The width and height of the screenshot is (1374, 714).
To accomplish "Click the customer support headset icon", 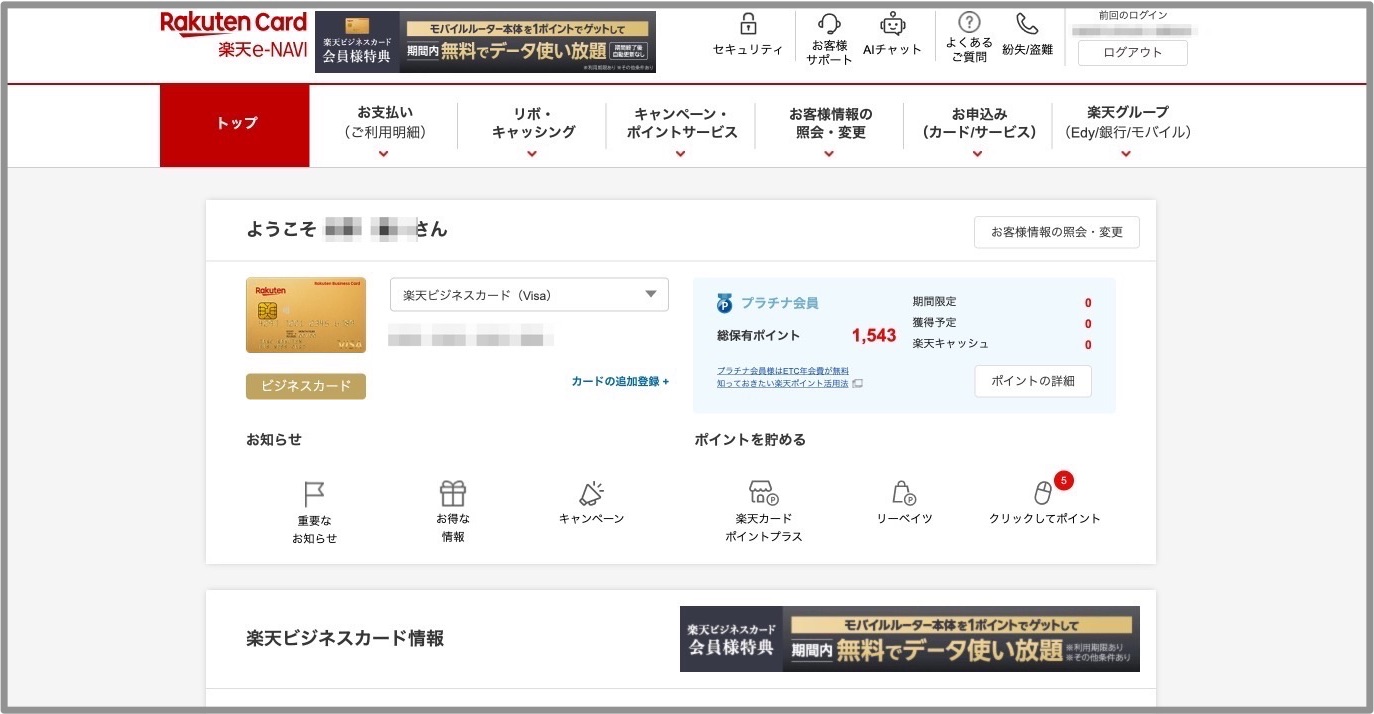I will (829, 25).
